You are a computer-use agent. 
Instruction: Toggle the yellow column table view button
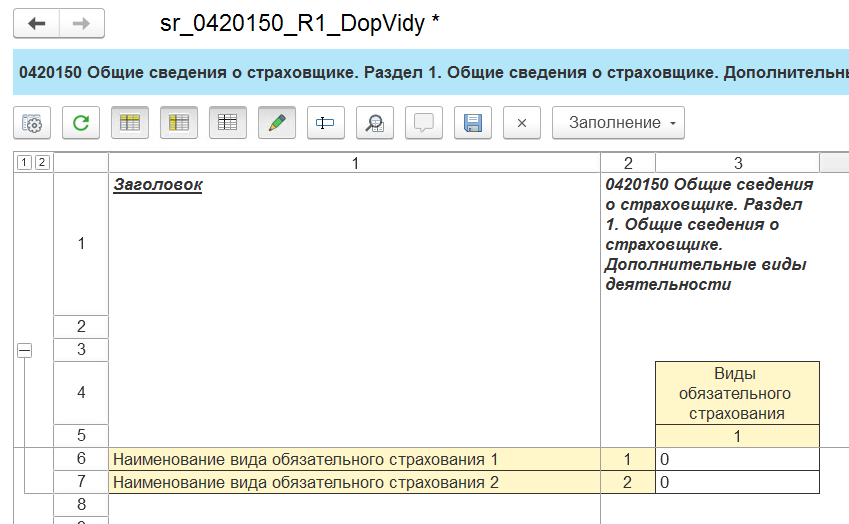coord(179,123)
